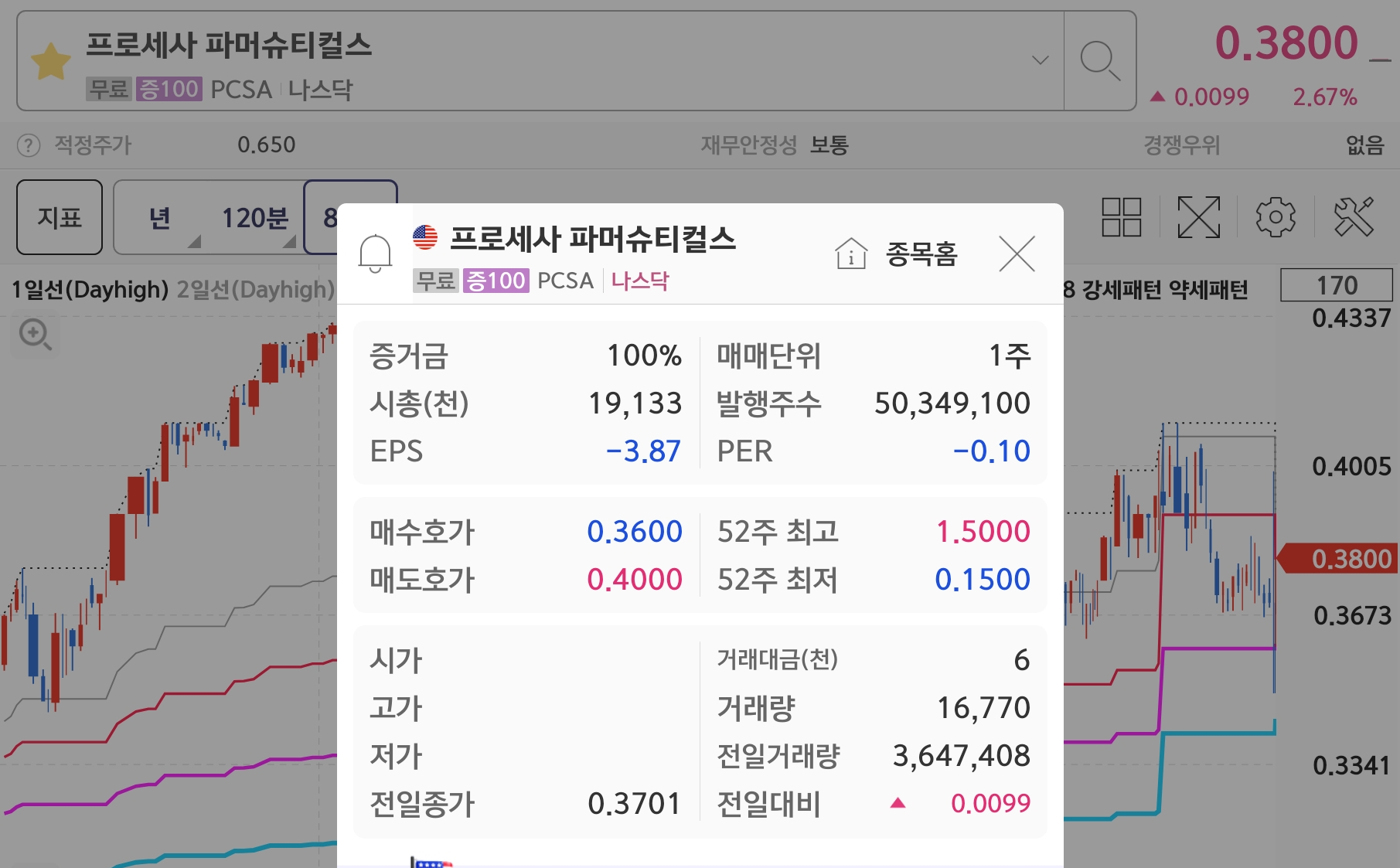Click the 증100 badge in popup
Screen dimensions: 1400x868
coord(496,281)
